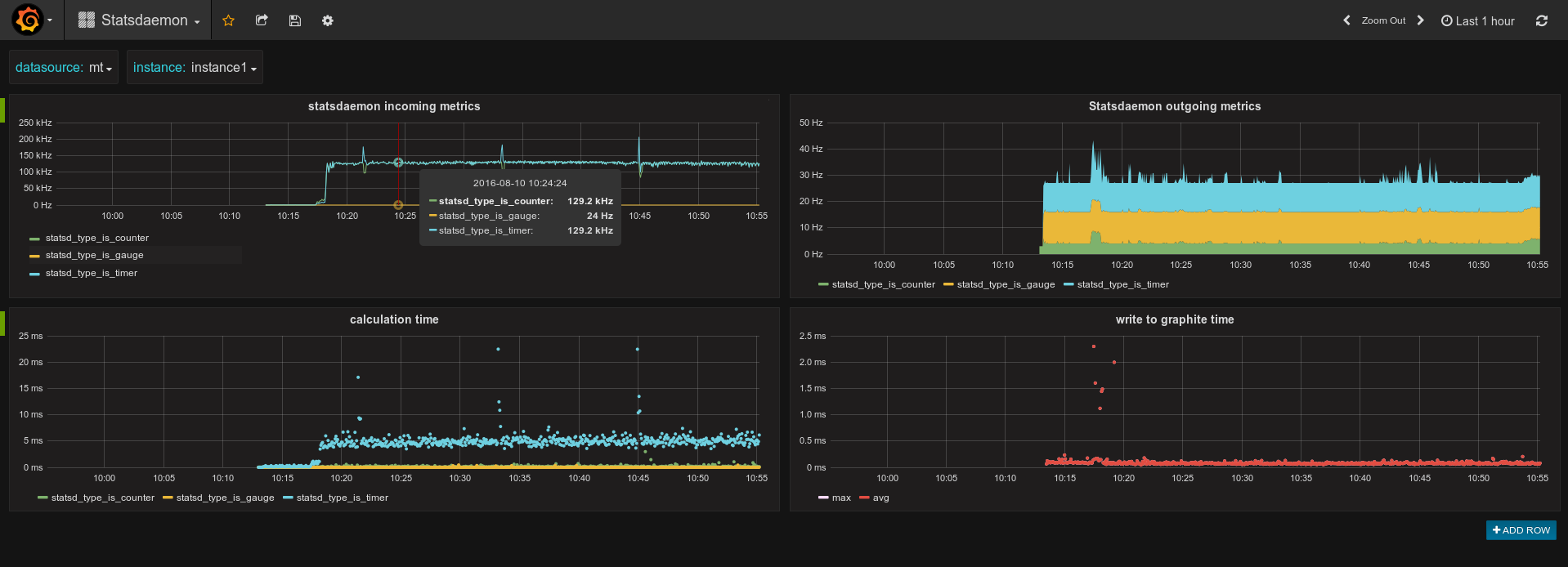Toggle statsd_type_is_gauge series in incoming metrics legend
1568x567 pixels.
(94, 255)
